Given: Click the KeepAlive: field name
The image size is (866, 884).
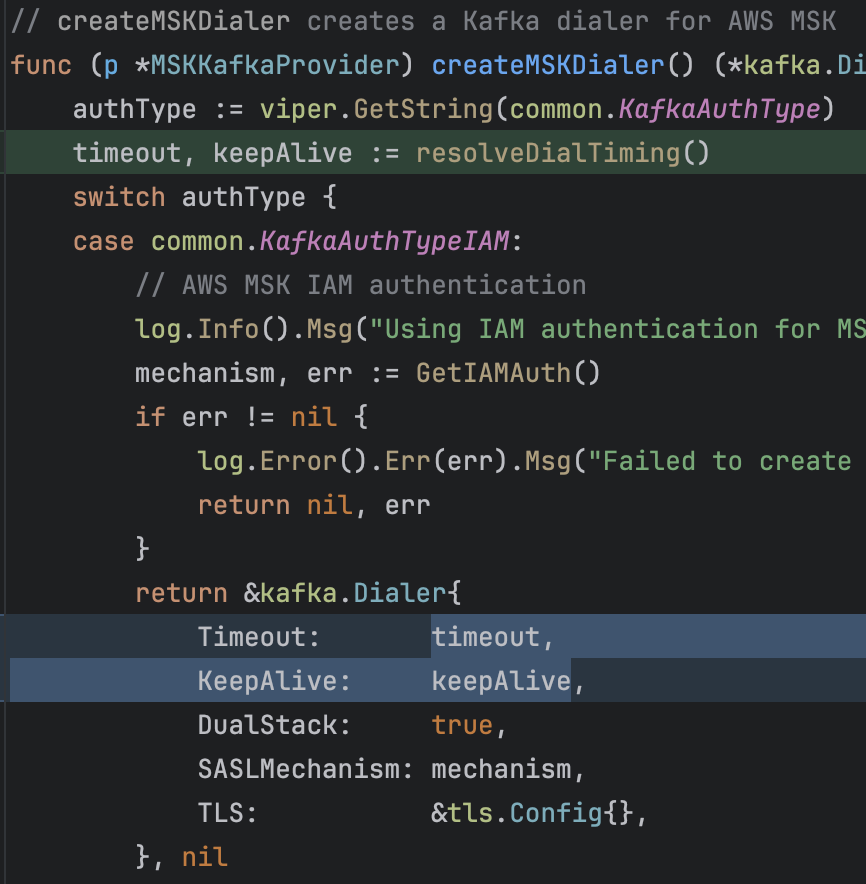Looking at the screenshot, I should (x=275, y=681).
